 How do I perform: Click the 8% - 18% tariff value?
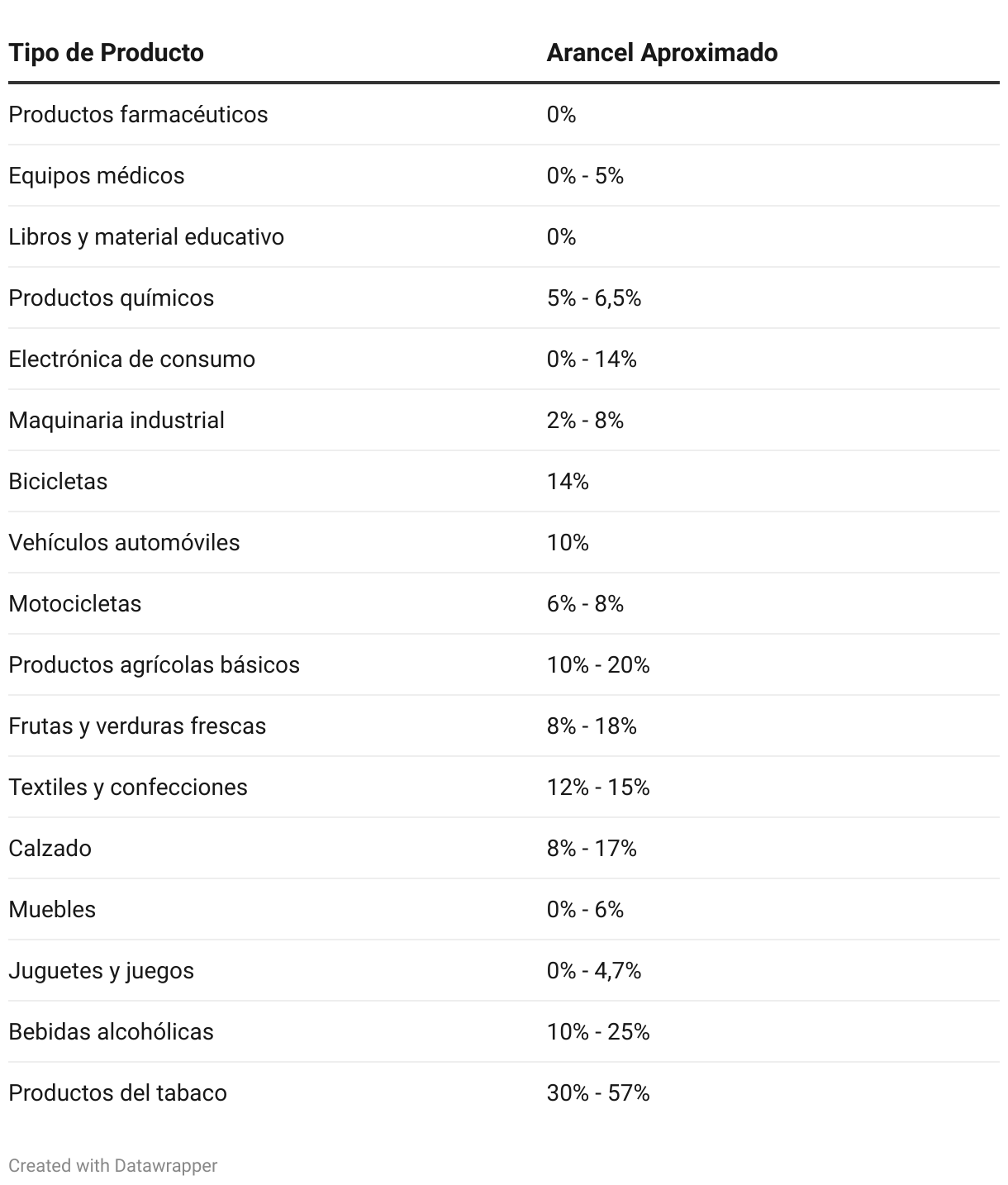pyautogui.click(x=592, y=726)
